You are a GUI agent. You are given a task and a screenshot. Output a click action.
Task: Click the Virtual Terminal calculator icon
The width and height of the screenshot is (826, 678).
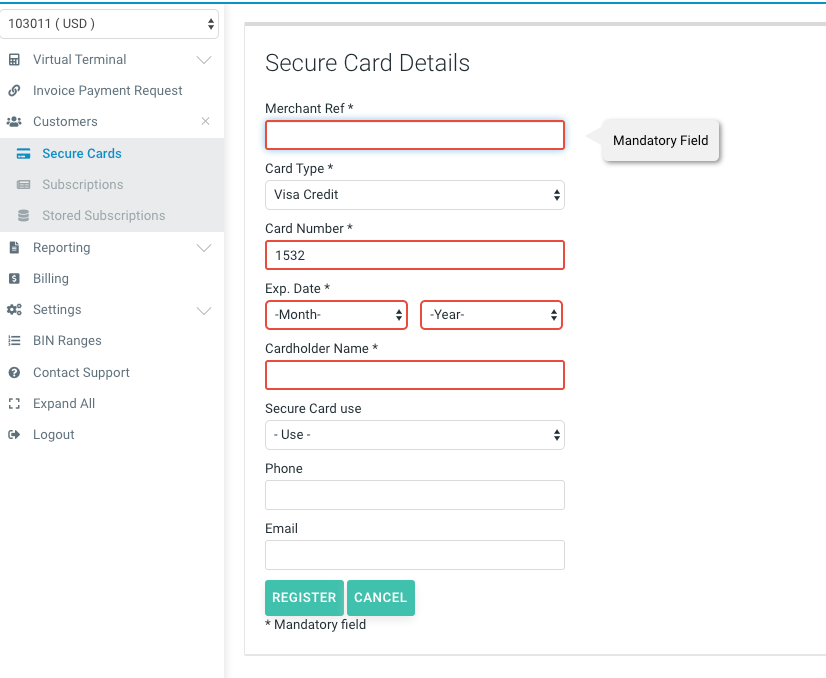click(14, 60)
